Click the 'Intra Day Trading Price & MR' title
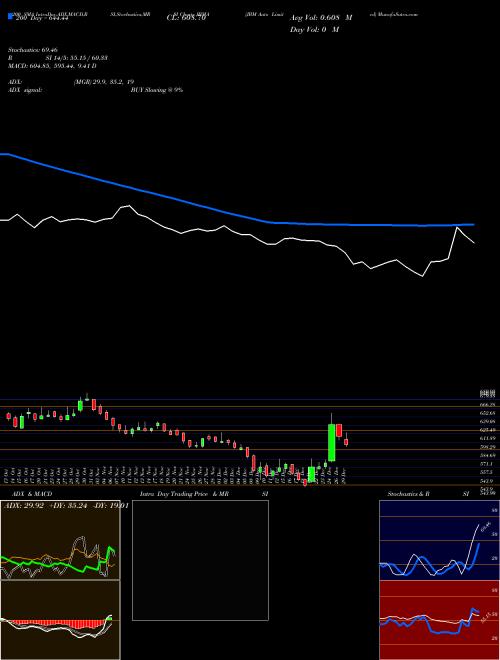Viewport: 500px width, 660px height. [x=184, y=494]
